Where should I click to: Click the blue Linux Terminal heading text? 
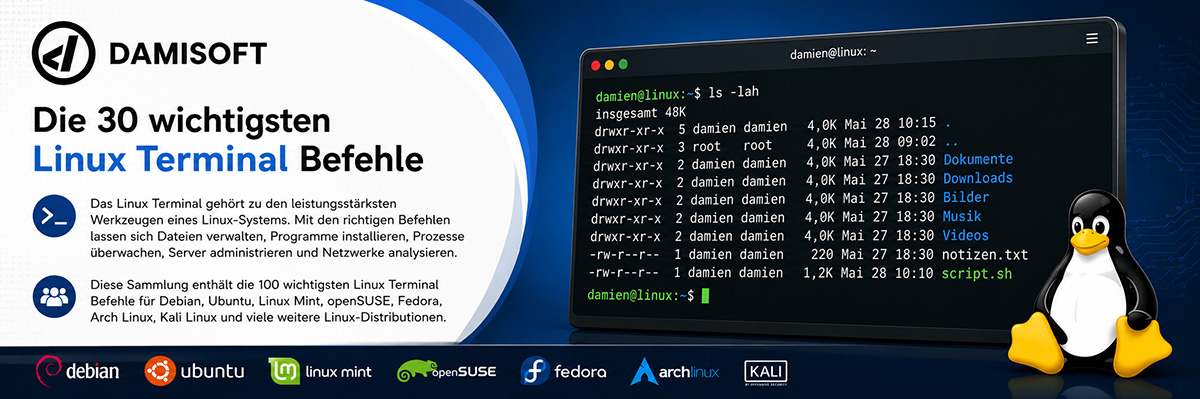click(160, 160)
